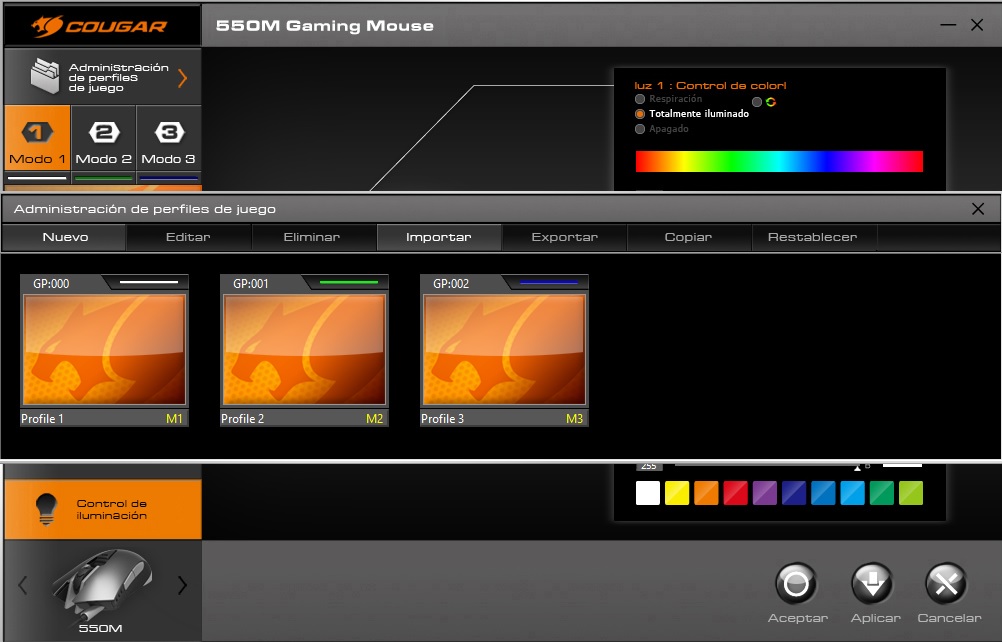Screen dimensions: 1002x642
Task: Switch to Modo 3 profile icon
Action: pyautogui.click(x=168, y=133)
